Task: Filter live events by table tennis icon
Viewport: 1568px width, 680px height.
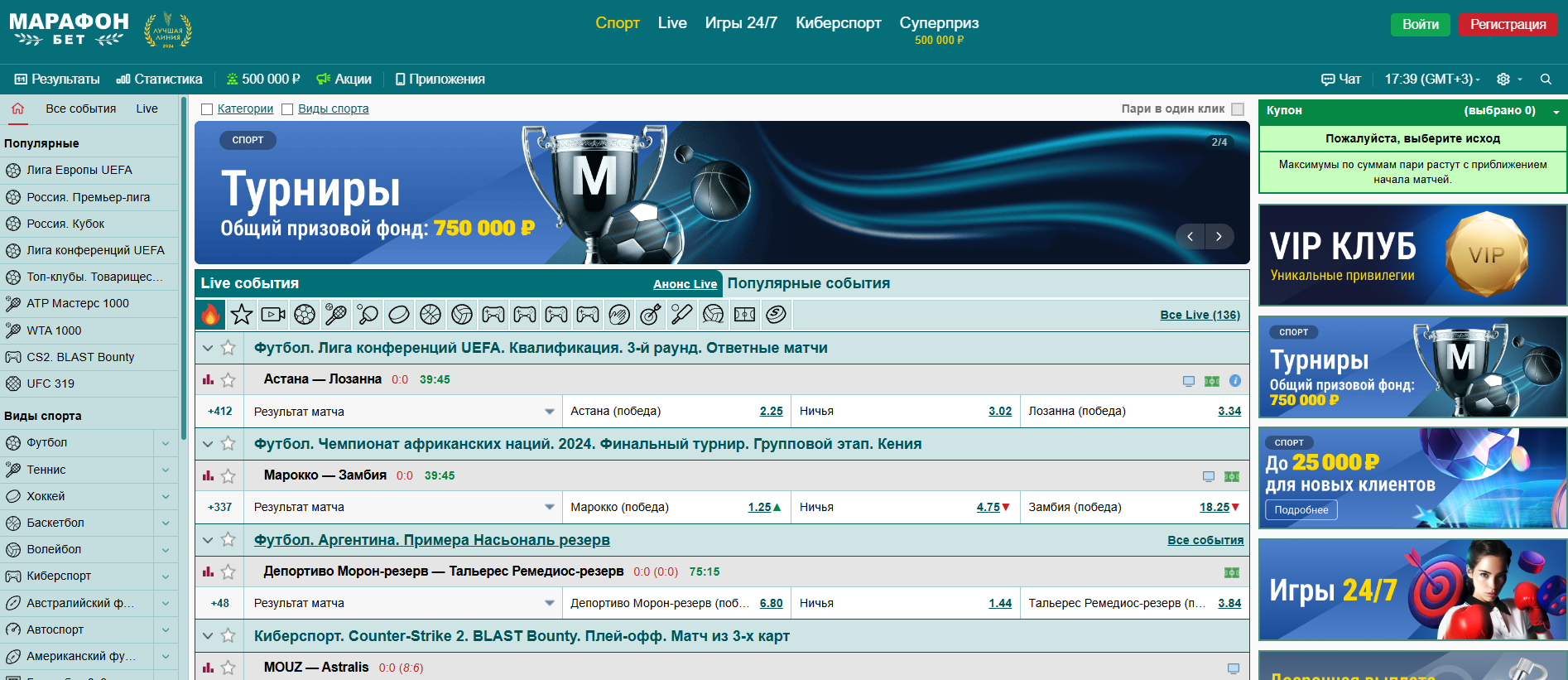Action: point(368,315)
